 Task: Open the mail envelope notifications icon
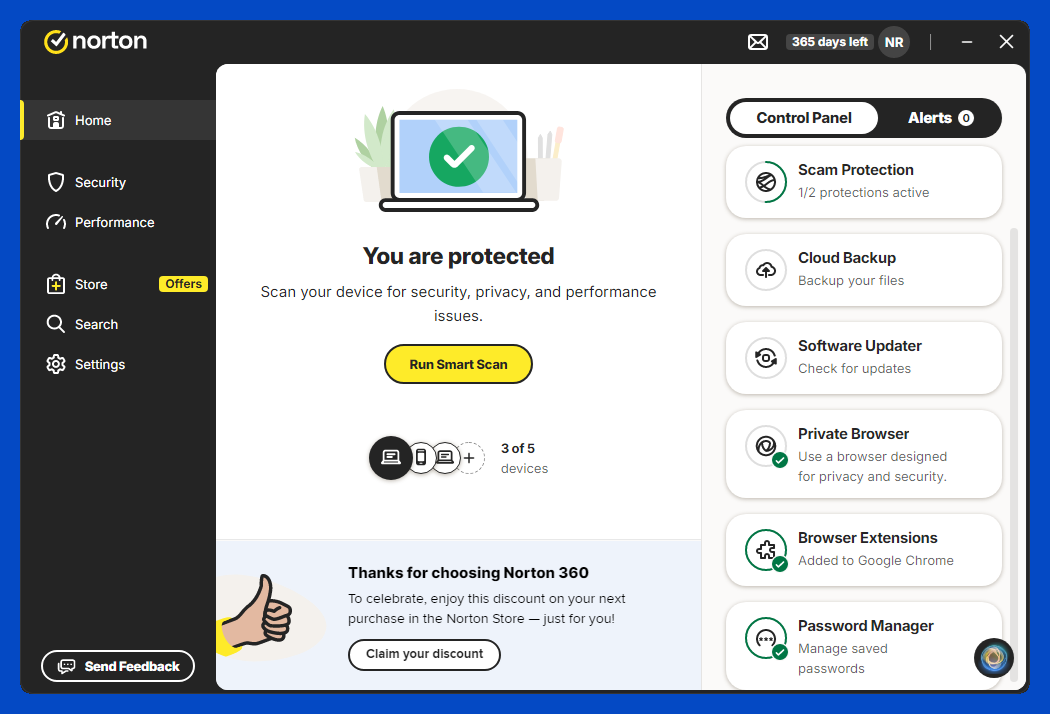click(x=757, y=42)
